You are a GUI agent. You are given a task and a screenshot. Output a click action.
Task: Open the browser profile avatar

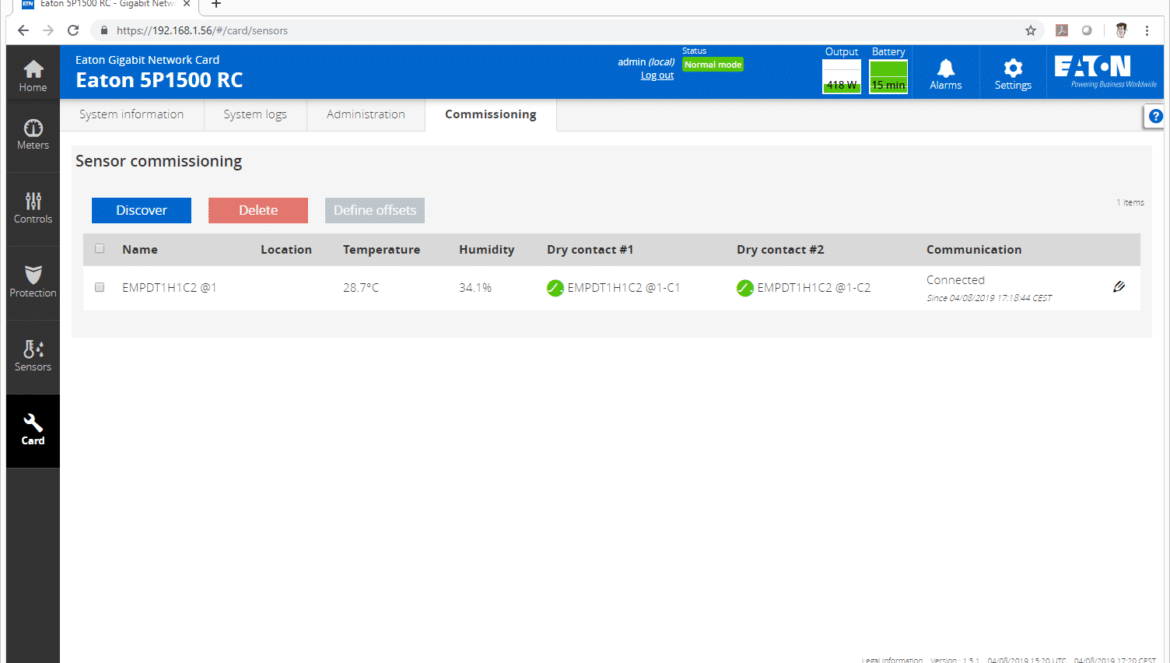click(x=1121, y=31)
